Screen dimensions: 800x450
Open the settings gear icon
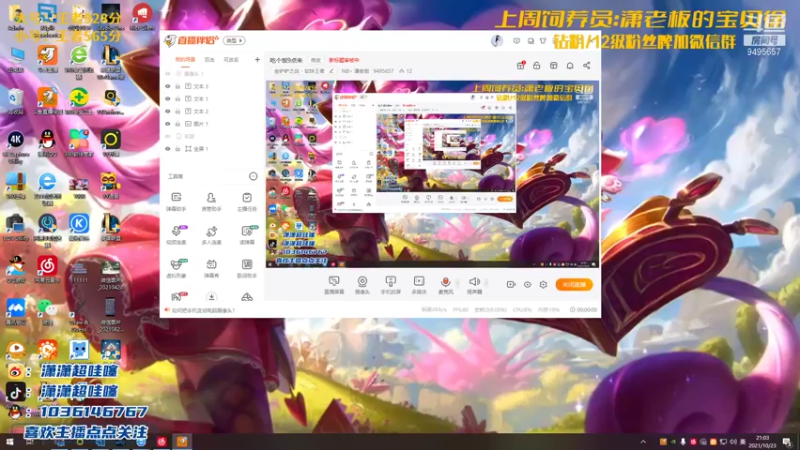coord(543,284)
